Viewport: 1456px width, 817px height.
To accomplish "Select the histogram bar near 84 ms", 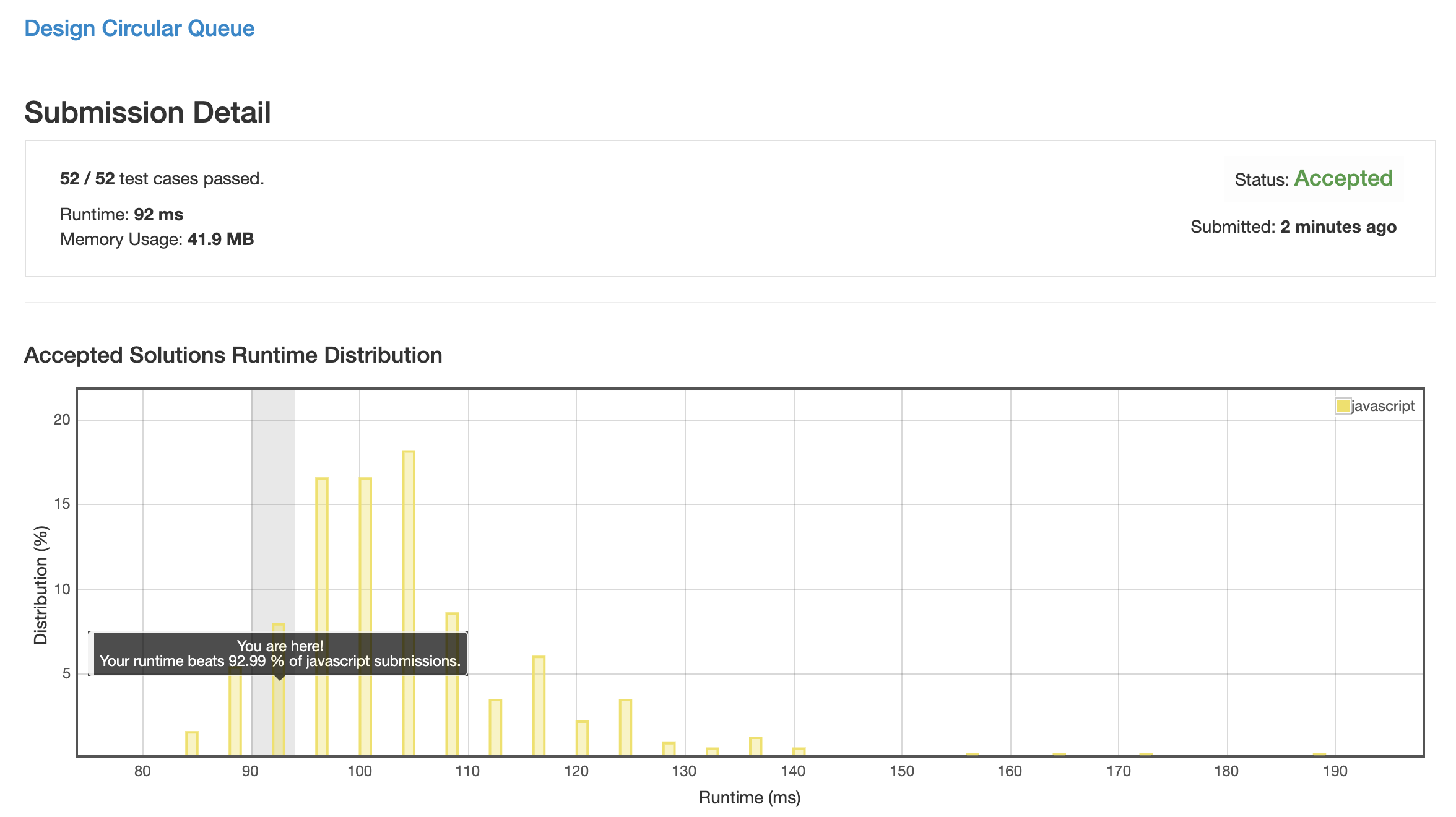I will (x=192, y=744).
